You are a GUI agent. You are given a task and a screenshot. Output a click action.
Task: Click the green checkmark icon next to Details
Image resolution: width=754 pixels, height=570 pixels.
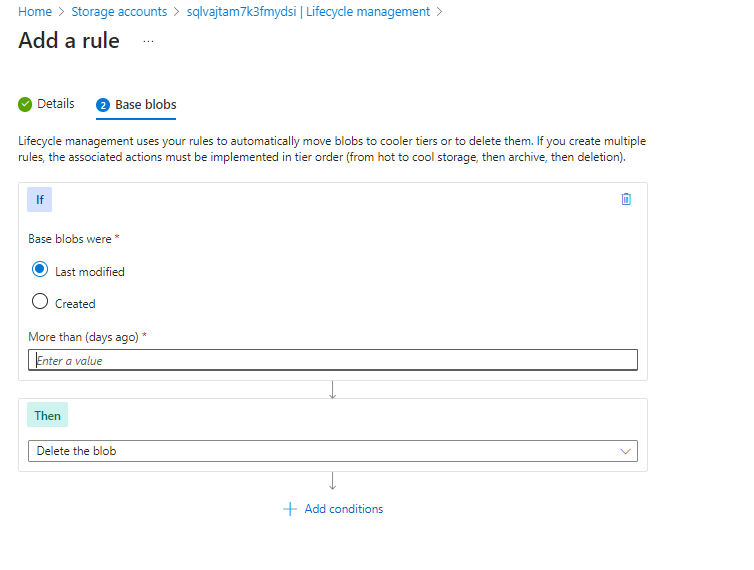point(25,104)
